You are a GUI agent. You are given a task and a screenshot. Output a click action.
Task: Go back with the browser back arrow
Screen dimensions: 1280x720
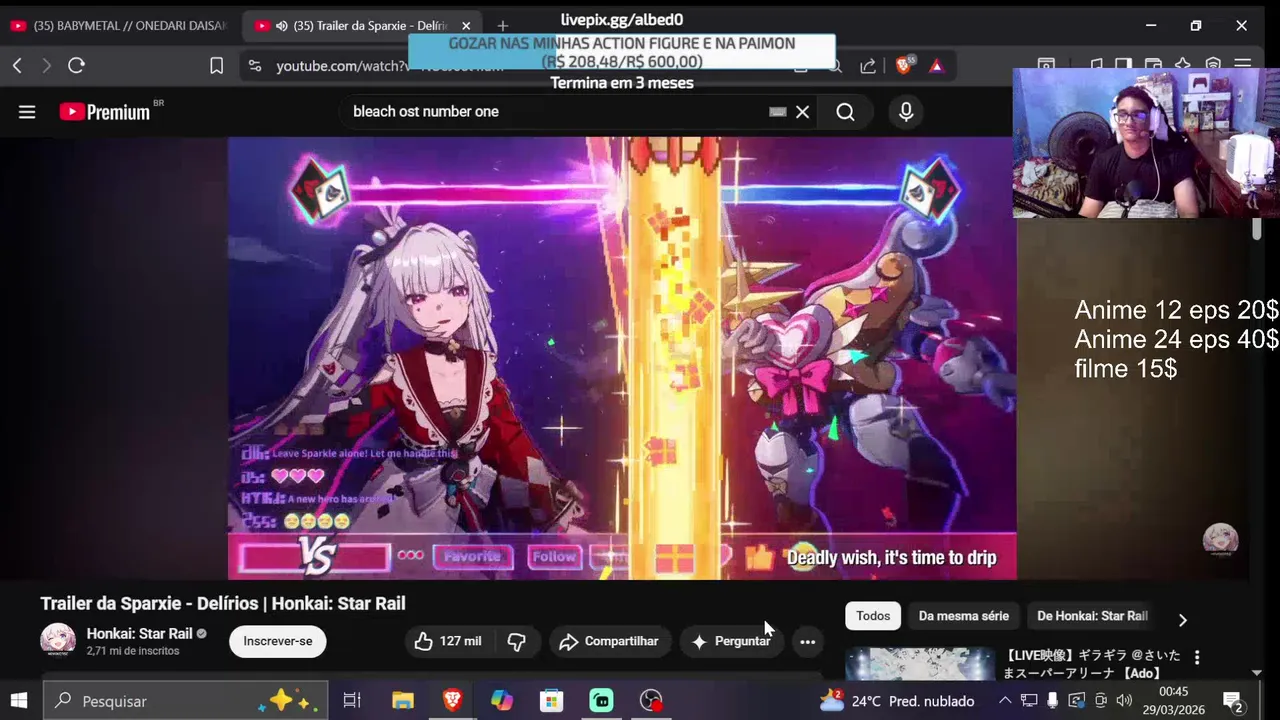[17, 66]
